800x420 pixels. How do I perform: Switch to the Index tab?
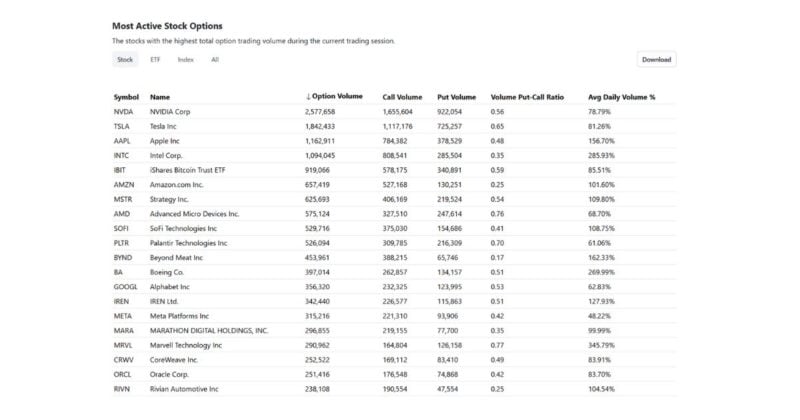point(186,59)
